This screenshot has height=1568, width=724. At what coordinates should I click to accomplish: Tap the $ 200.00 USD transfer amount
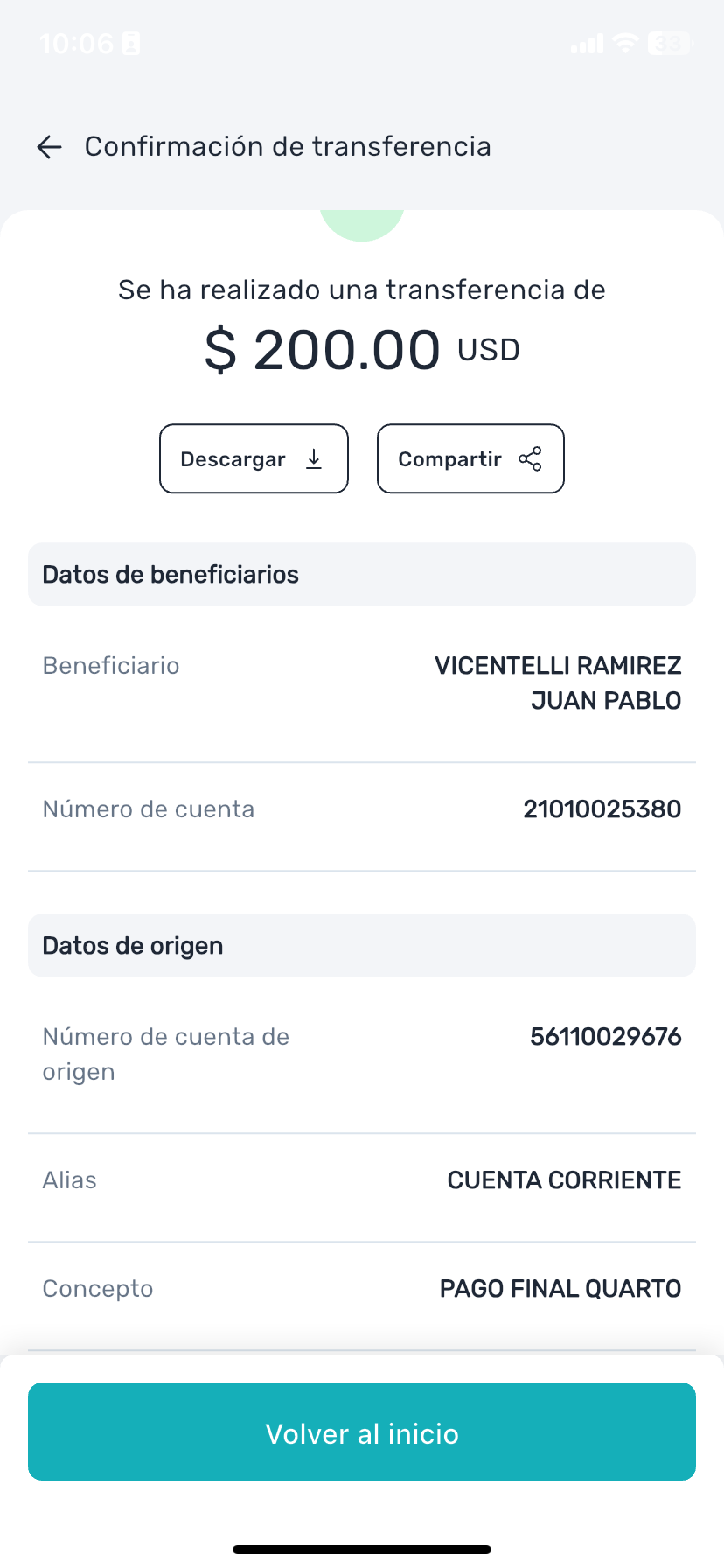coord(362,350)
